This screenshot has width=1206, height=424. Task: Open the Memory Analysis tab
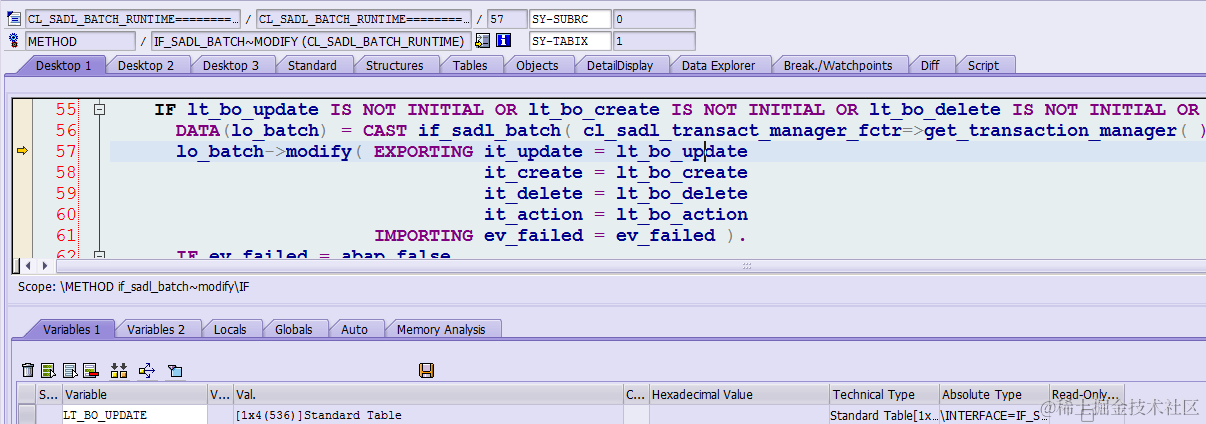[x=441, y=329]
